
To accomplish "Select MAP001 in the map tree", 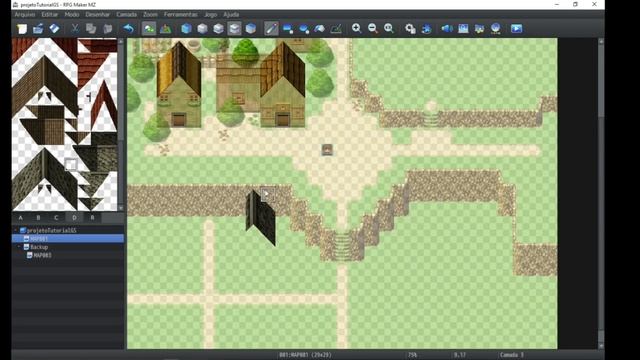I will pos(68,238).
